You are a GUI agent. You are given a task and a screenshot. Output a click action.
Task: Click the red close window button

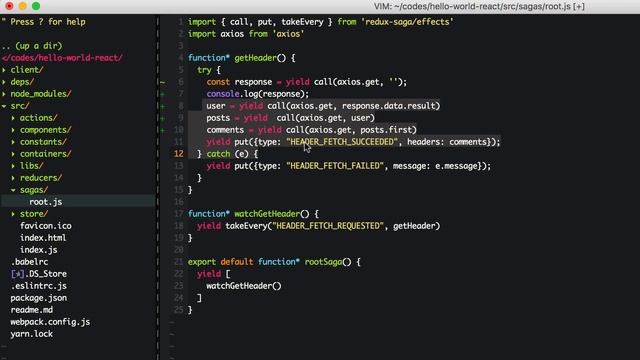[9, 6]
